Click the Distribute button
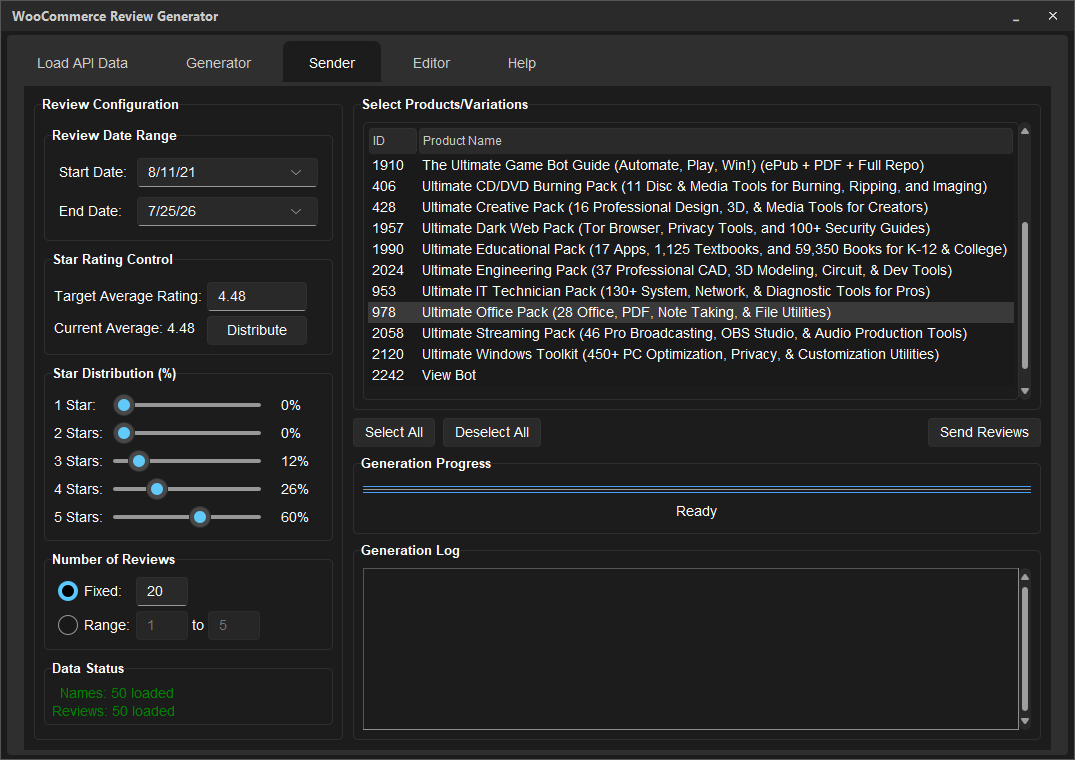Image resolution: width=1075 pixels, height=760 pixels. 257,330
